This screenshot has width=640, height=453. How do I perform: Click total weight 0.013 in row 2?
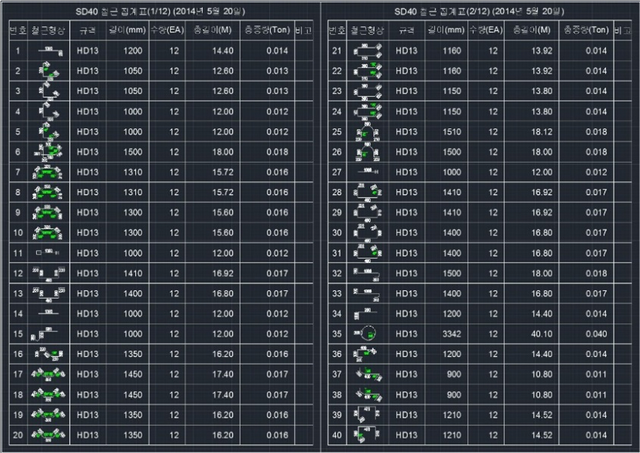click(x=277, y=71)
